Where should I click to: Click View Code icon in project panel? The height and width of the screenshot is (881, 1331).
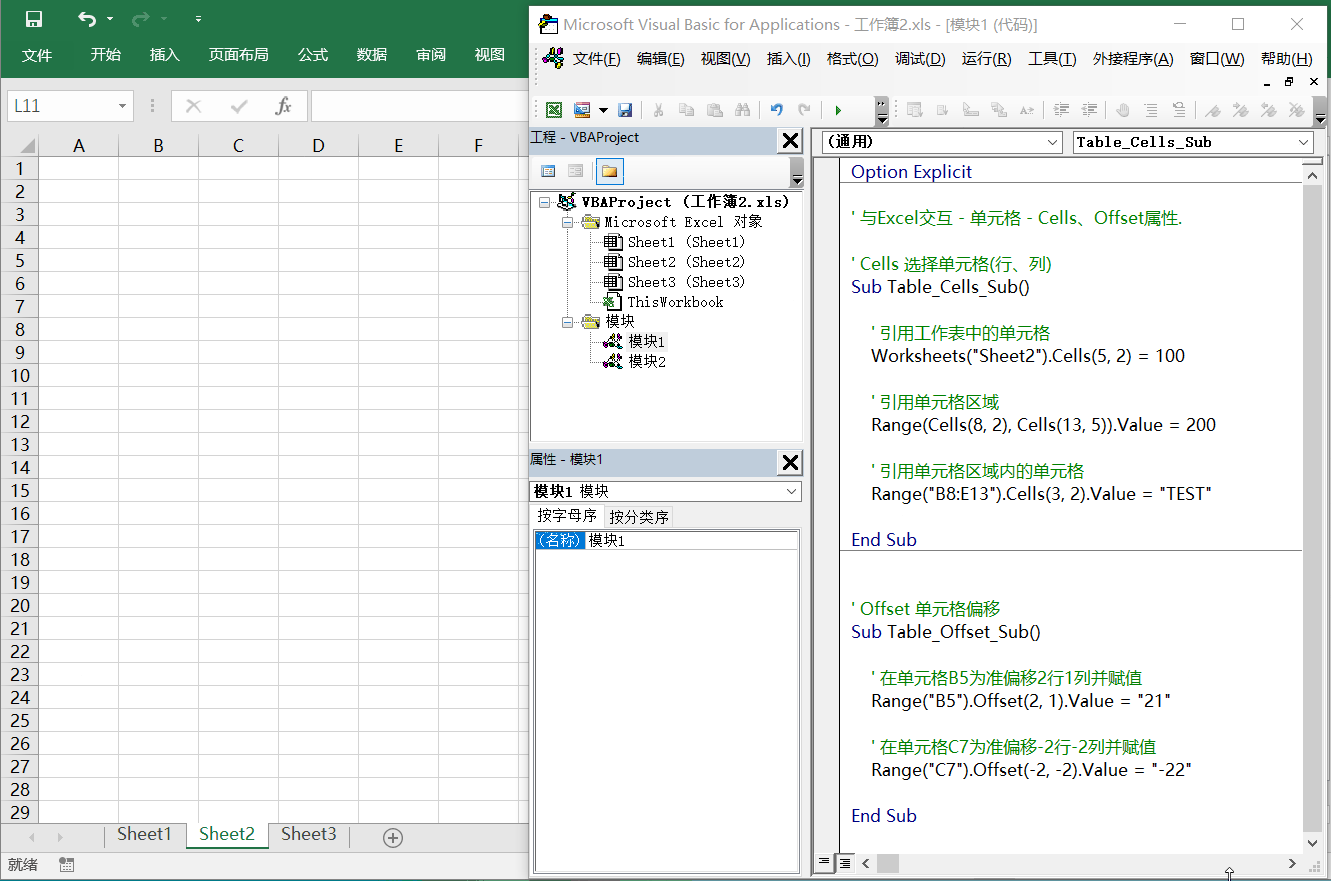[548, 171]
